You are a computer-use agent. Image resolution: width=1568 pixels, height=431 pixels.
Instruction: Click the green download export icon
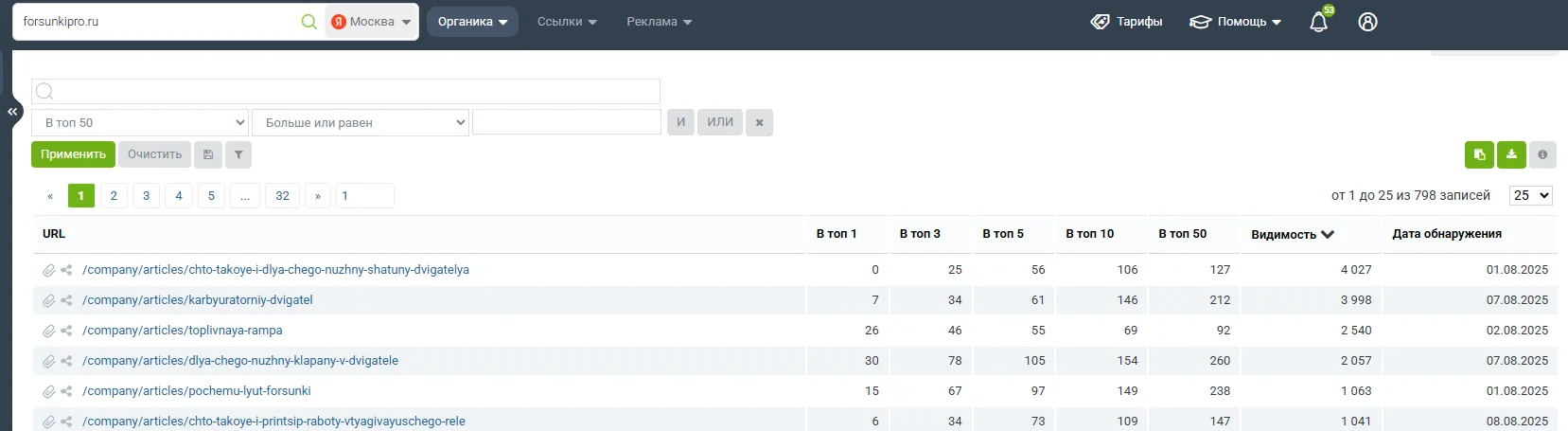[x=1511, y=154]
